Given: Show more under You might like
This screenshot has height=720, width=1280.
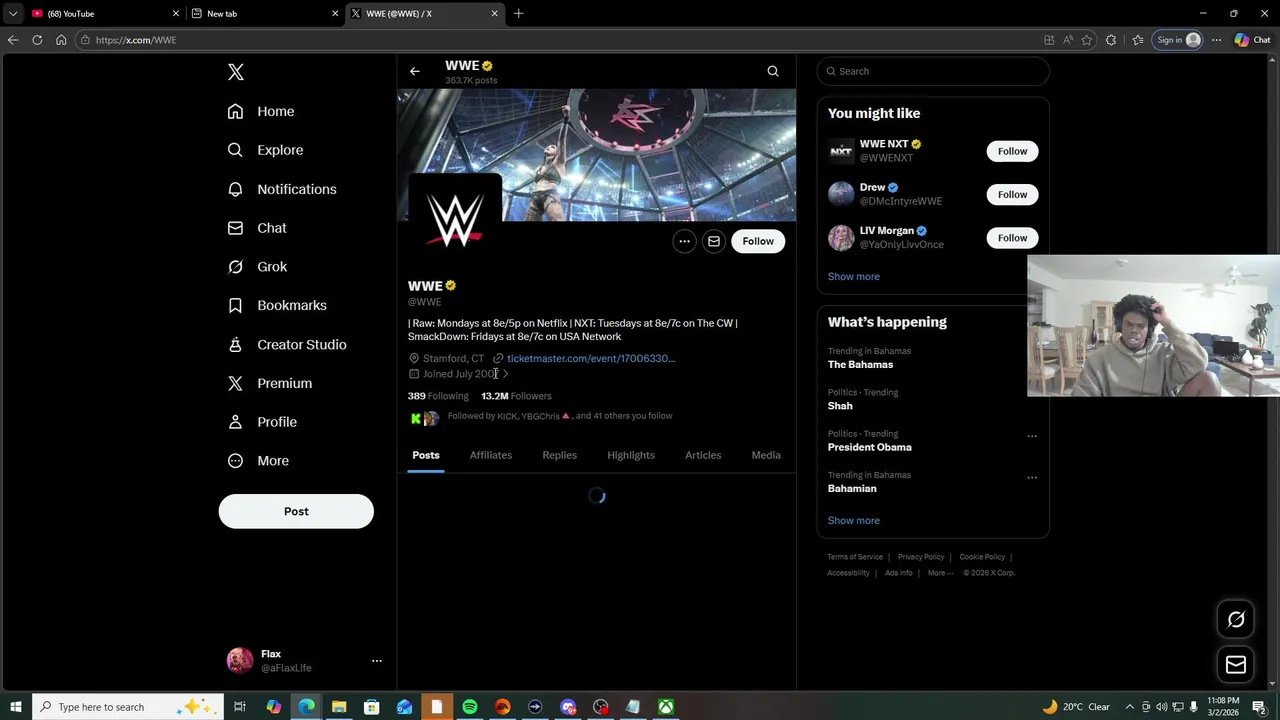Looking at the screenshot, I should point(854,277).
